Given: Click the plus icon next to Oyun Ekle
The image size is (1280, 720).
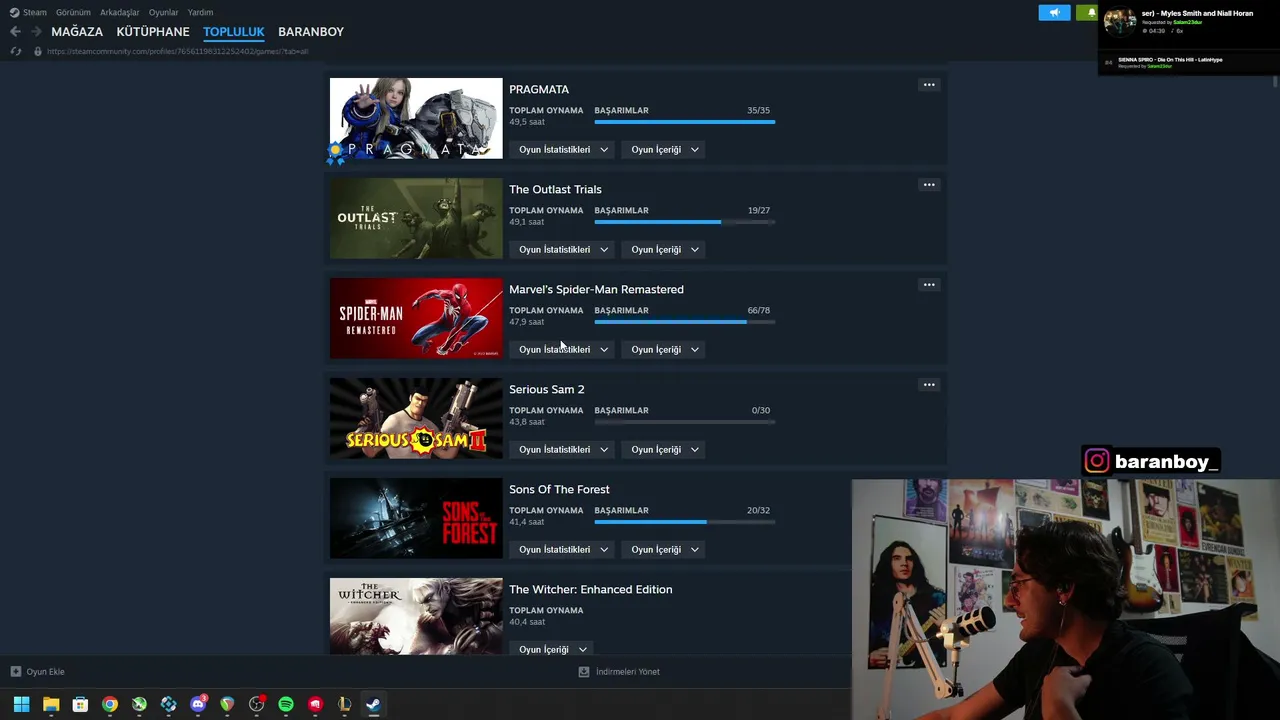Looking at the screenshot, I should [15, 672].
